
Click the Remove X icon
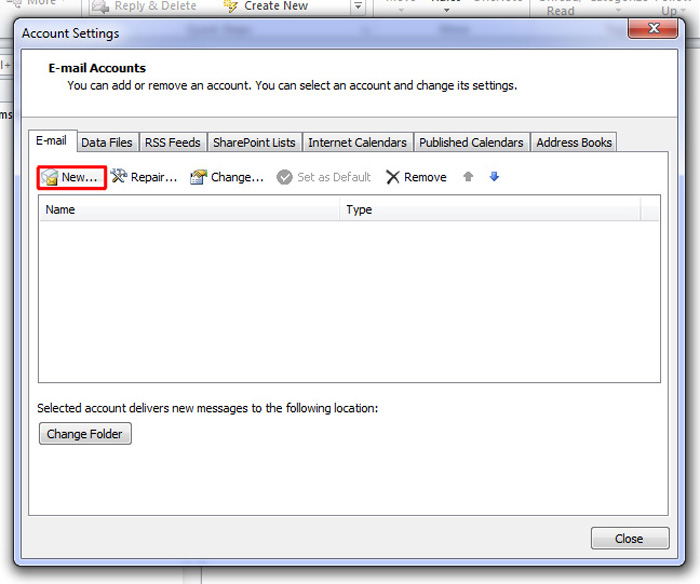[393, 177]
